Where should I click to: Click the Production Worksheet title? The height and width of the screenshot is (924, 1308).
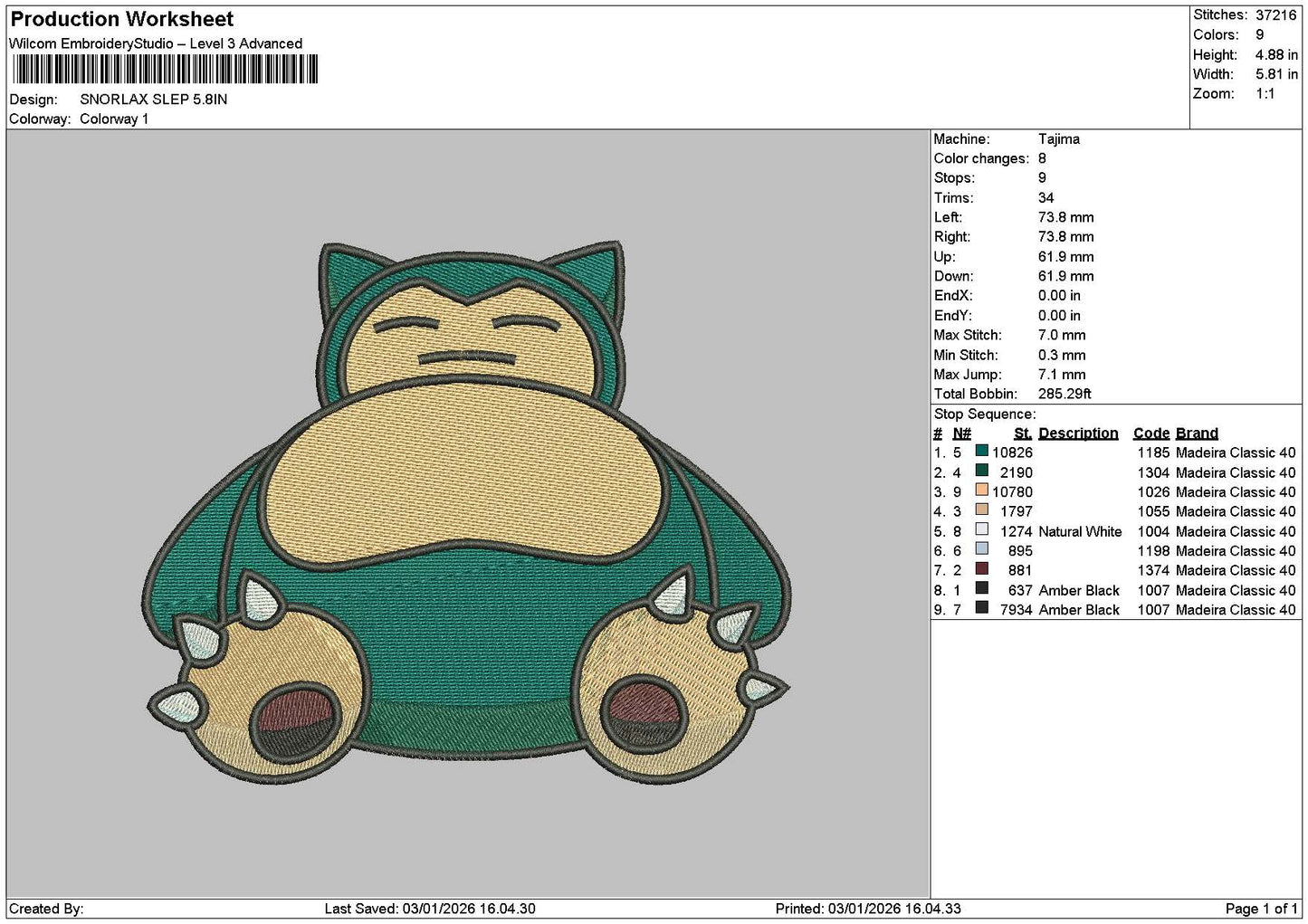point(122,19)
